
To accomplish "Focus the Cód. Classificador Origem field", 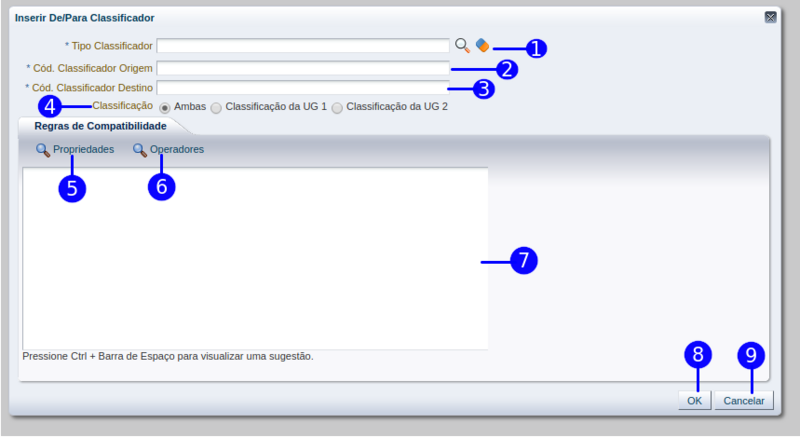I will tap(303, 68).
